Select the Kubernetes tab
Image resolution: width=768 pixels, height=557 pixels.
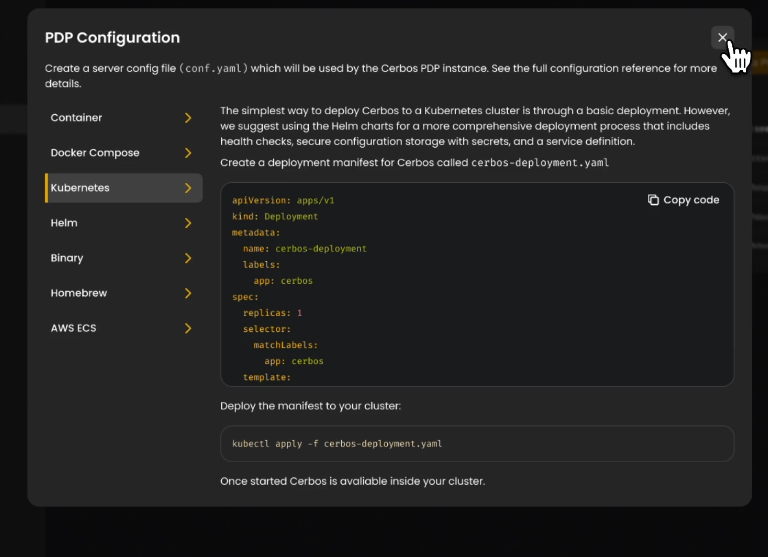pyautogui.click(x=123, y=188)
